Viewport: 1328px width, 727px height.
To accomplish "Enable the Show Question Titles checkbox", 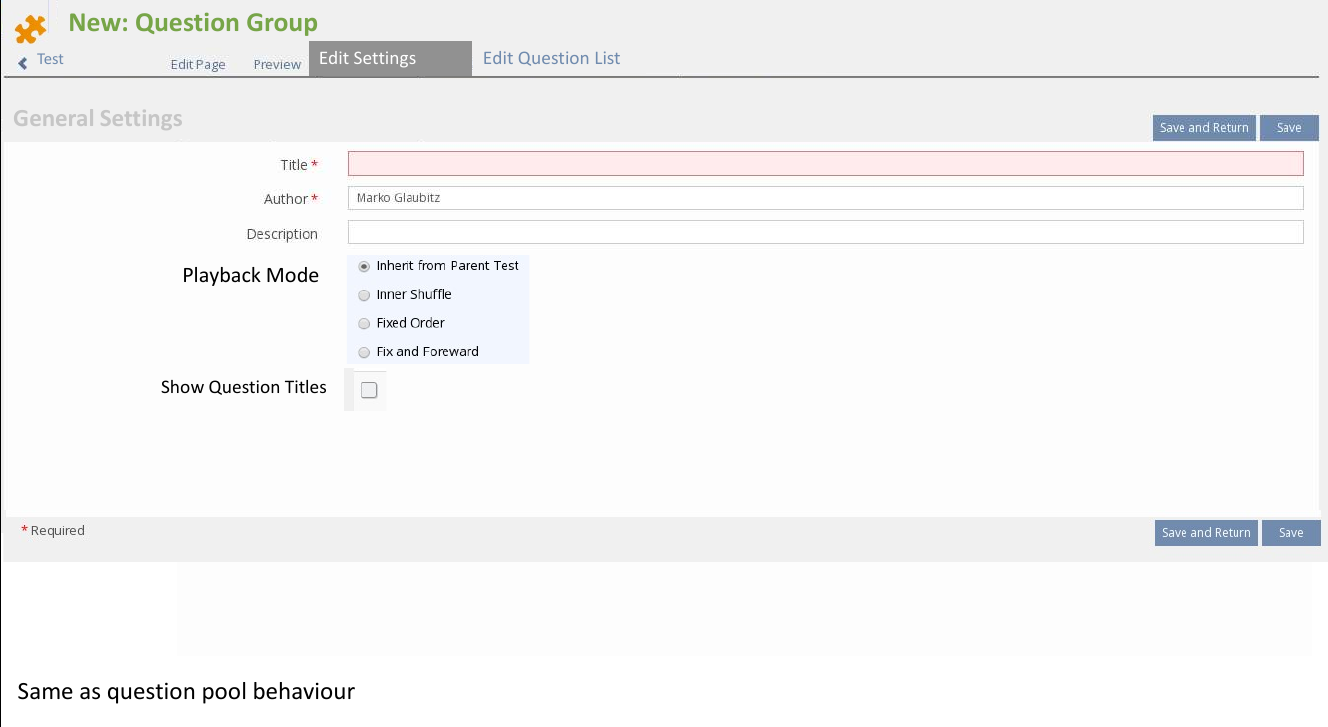I will tap(369, 390).
